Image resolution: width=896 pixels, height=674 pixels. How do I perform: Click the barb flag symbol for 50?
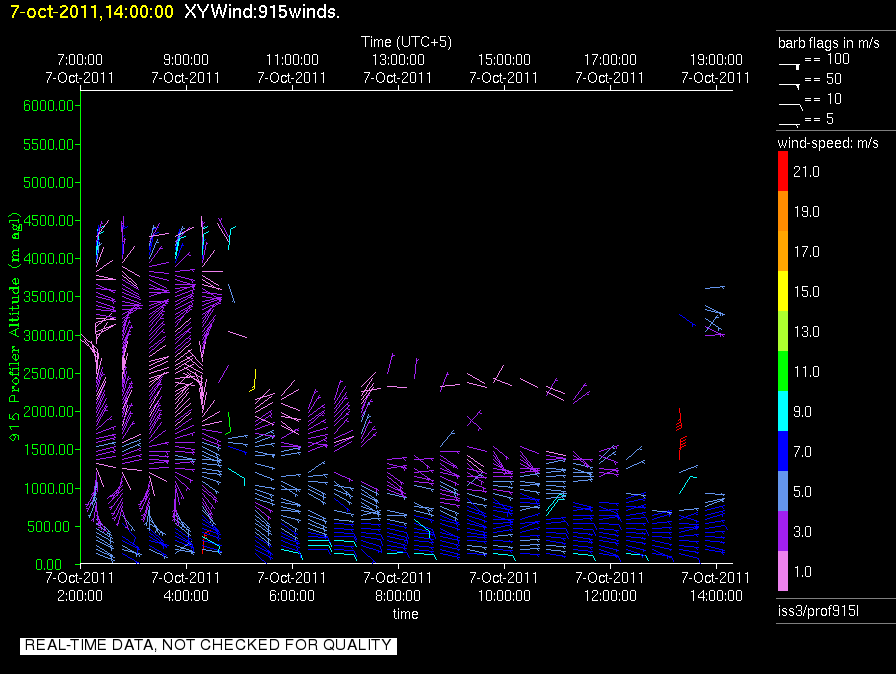pyautogui.click(x=790, y=86)
